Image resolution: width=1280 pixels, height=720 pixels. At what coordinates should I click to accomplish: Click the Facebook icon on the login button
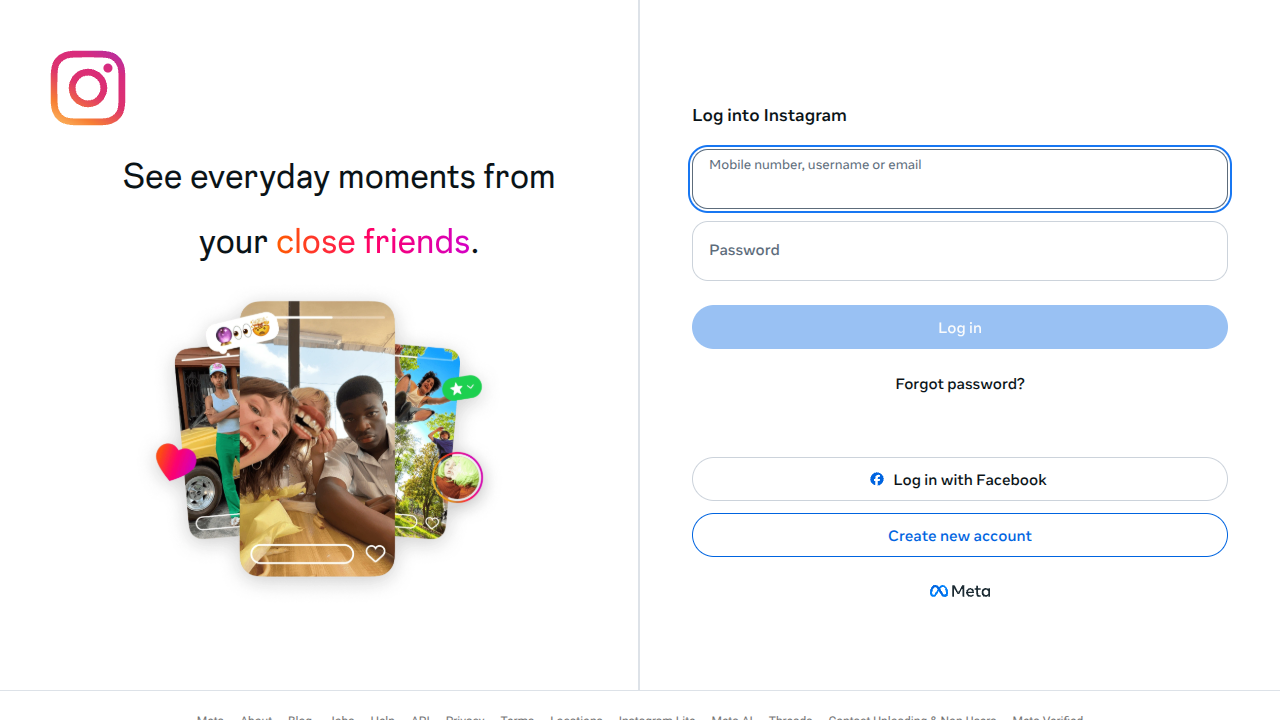click(876, 479)
